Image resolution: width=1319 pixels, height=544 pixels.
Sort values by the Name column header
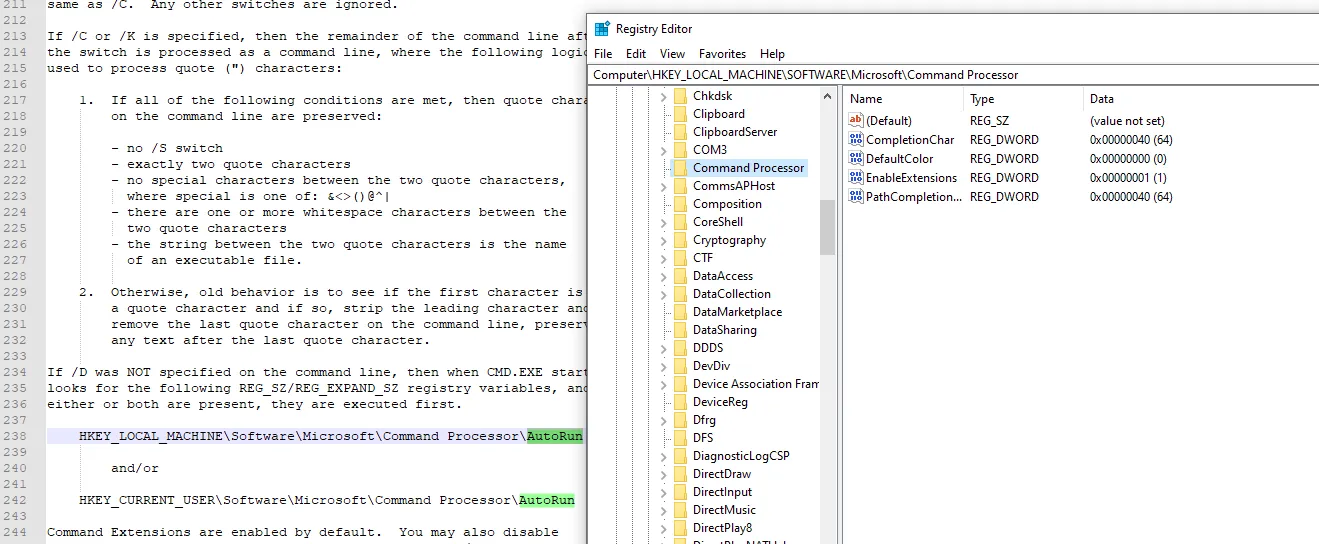(903, 99)
